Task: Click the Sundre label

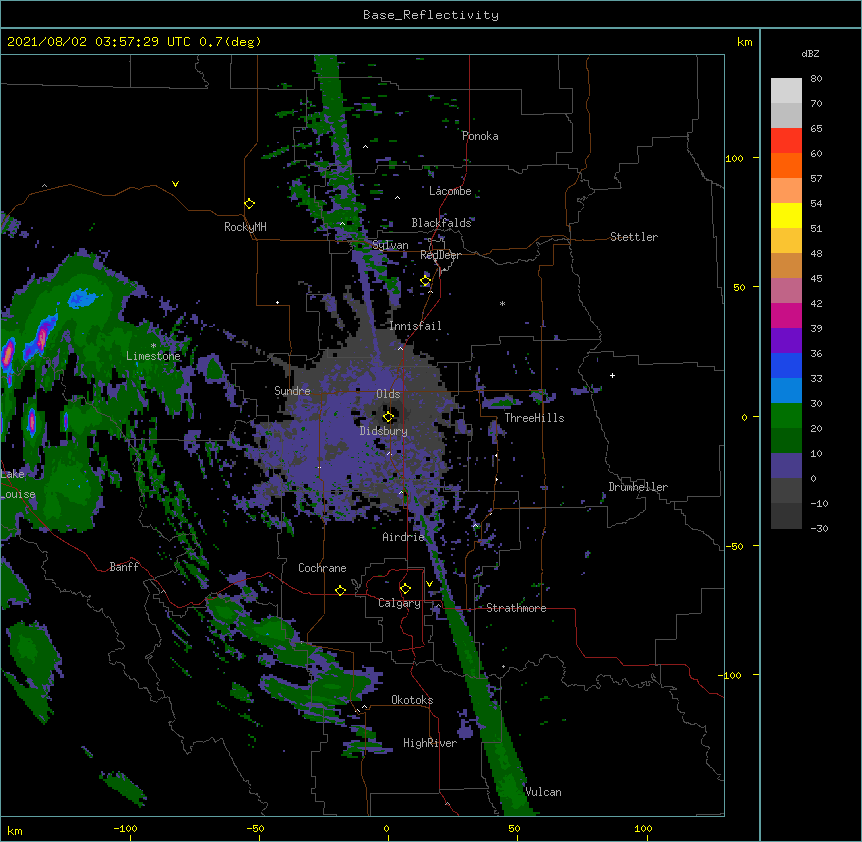Action: pos(292,391)
